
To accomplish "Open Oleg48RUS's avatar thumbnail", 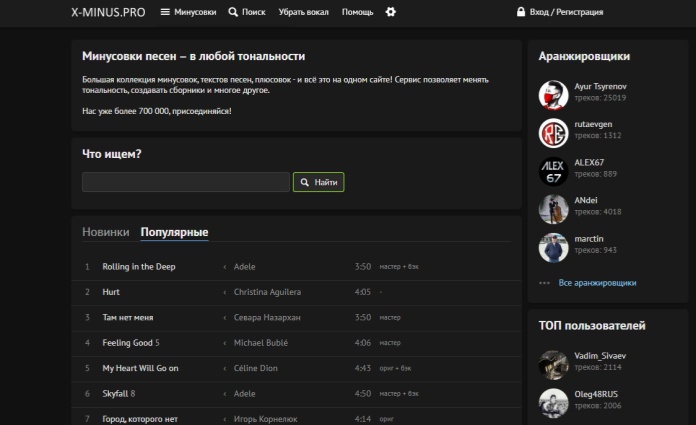I will click(553, 401).
